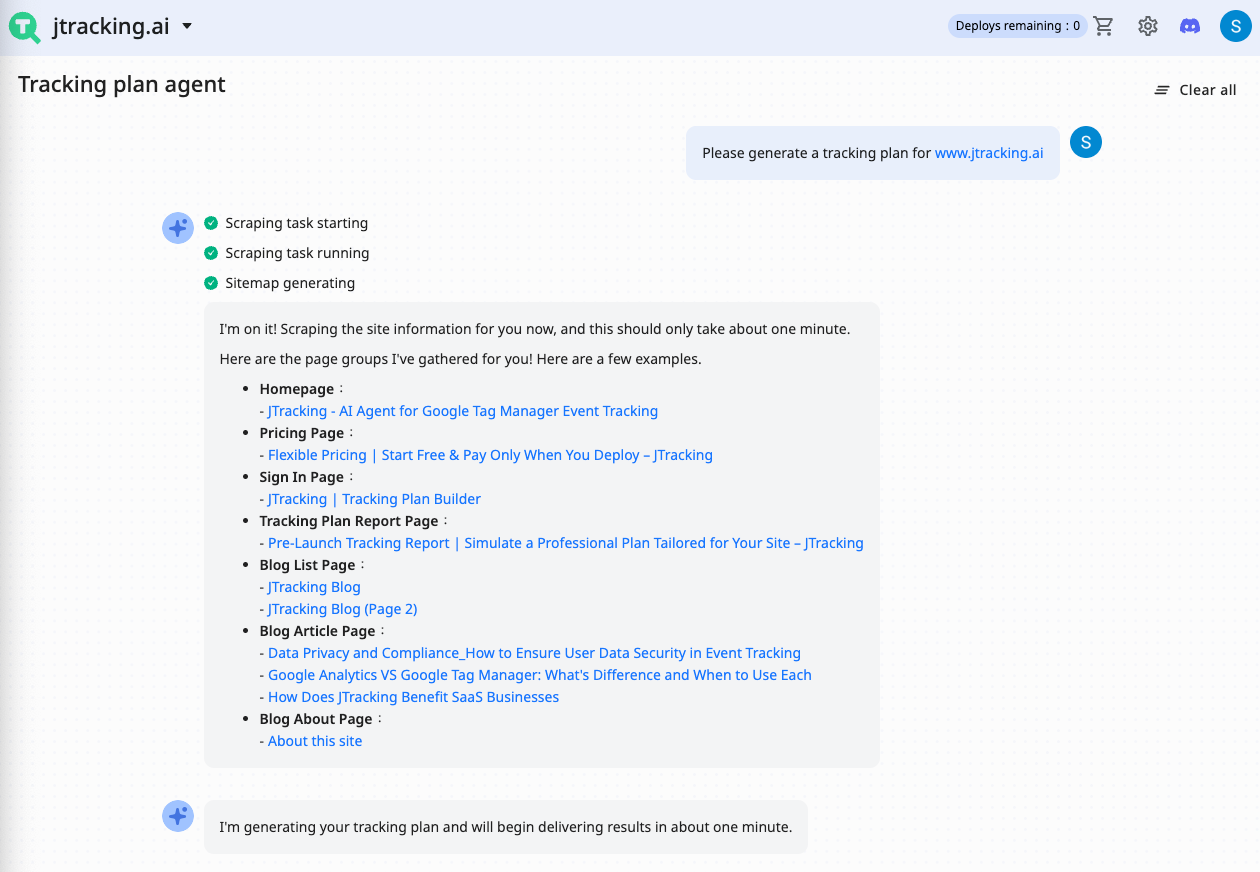Open the Discord icon in header

[x=1190, y=26]
